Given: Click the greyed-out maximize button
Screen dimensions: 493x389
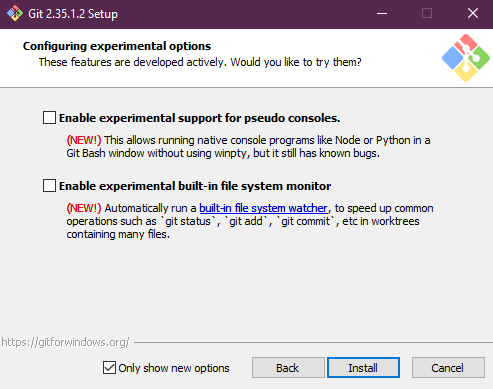Looking at the screenshot, I should (427, 14).
